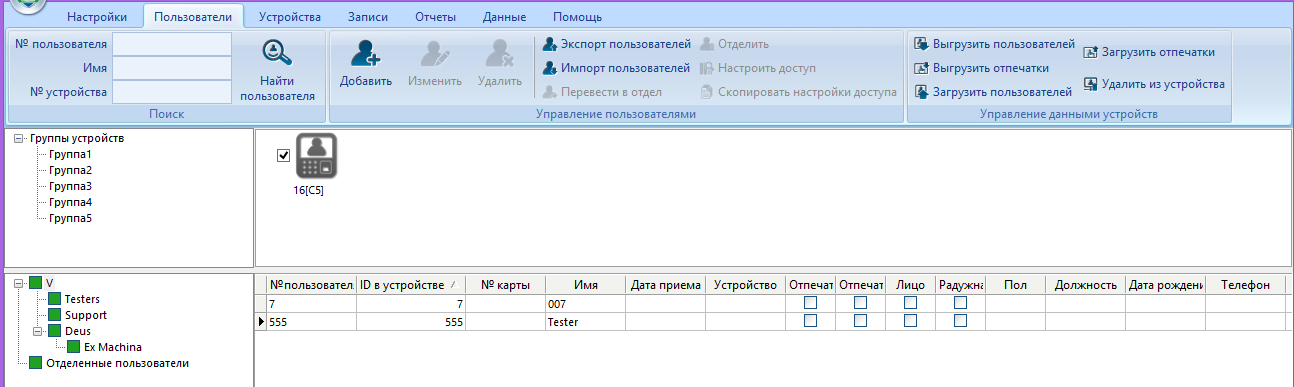The width and height of the screenshot is (1294, 387).
Task: Click Выгрузить отпечатки text button
Action: click(x=991, y=68)
